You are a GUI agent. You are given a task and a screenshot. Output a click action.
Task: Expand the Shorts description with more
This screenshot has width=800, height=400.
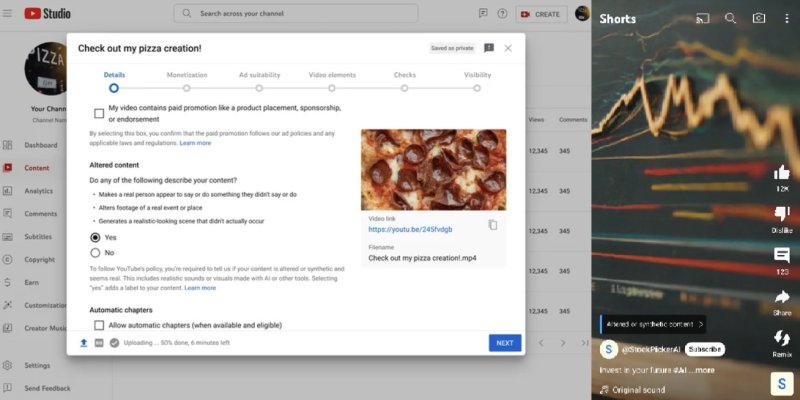pyautogui.click(x=705, y=370)
